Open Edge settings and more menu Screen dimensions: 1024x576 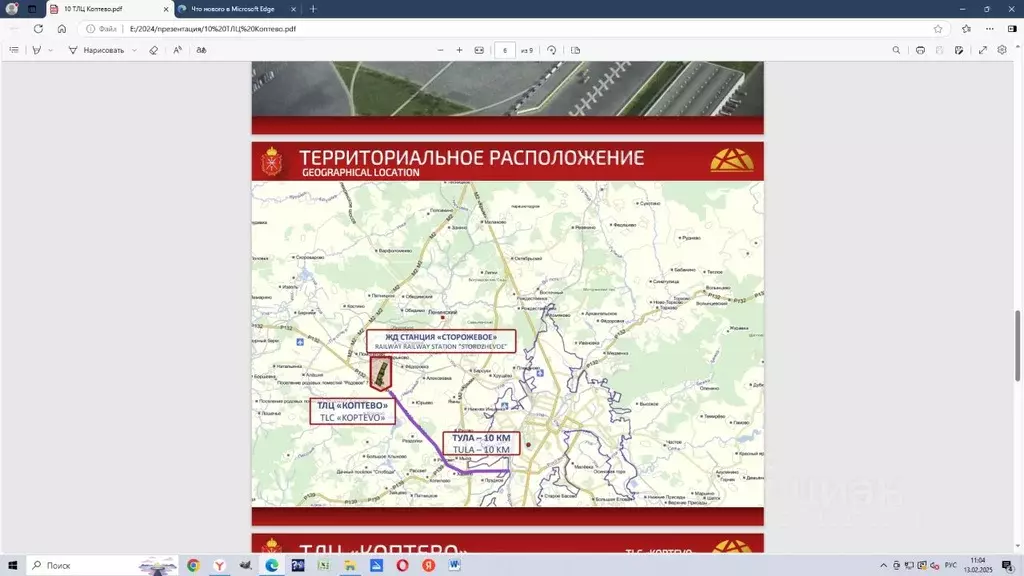(x=989, y=29)
